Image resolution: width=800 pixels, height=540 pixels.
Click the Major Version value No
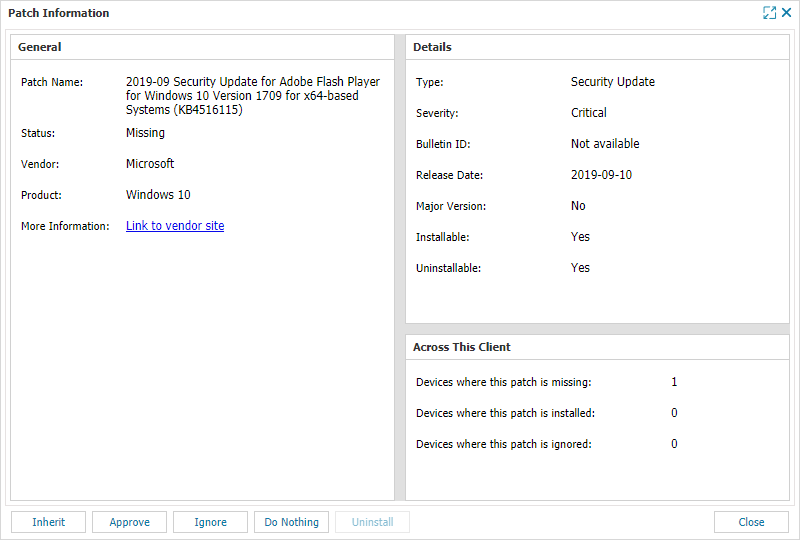pyautogui.click(x=578, y=206)
